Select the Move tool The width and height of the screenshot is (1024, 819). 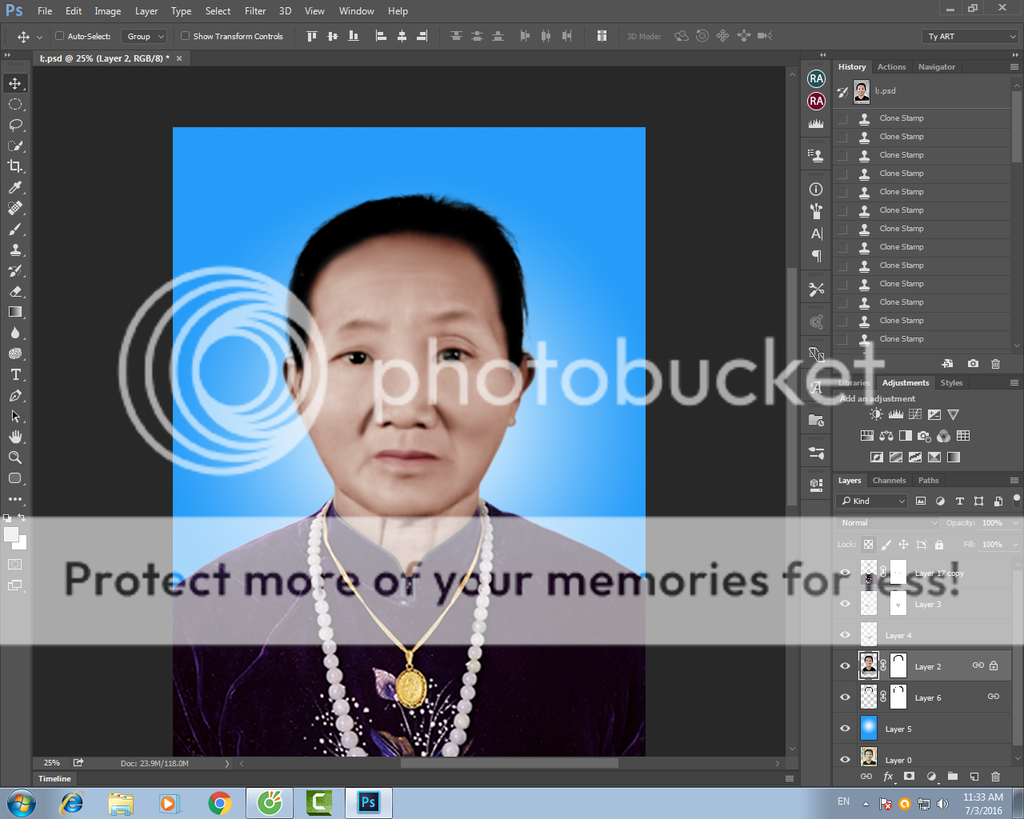click(x=15, y=84)
